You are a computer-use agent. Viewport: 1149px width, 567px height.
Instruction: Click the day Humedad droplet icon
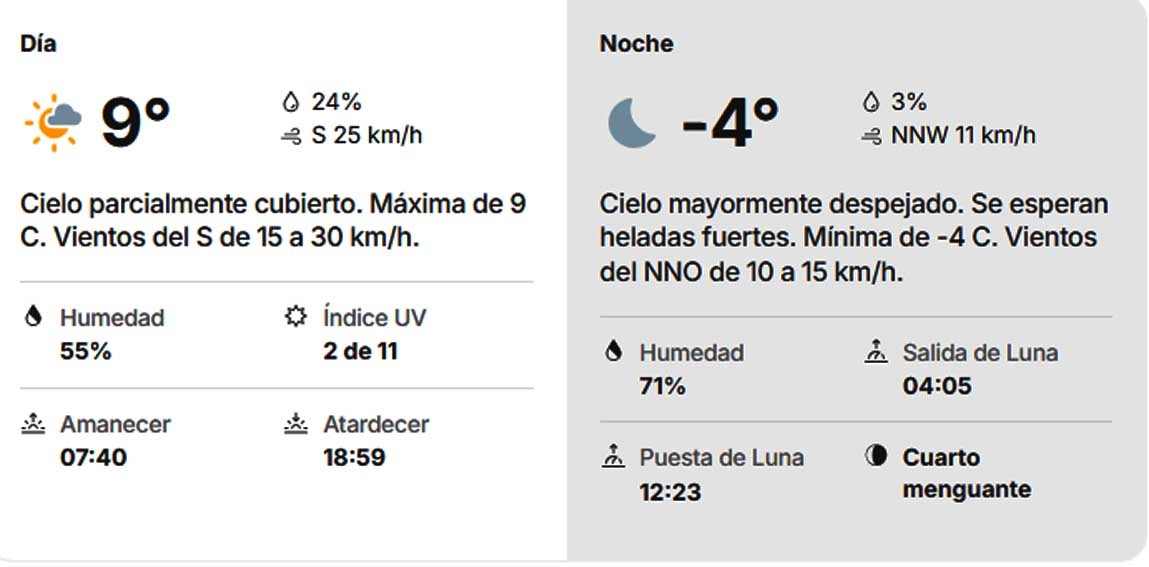click(33, 316)
